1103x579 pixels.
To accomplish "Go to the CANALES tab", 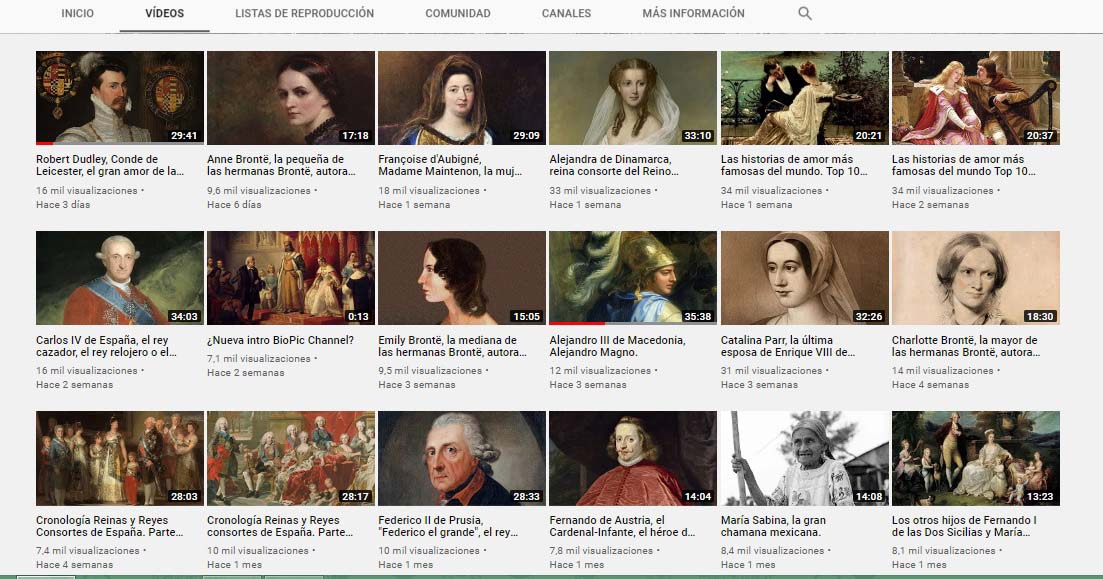I will pyautogui.click(x=566, y=13).
